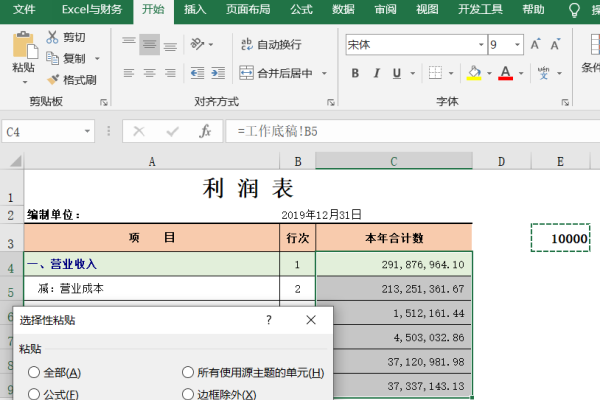Select 边框除外(X) paste option

(x=219, y=394)
